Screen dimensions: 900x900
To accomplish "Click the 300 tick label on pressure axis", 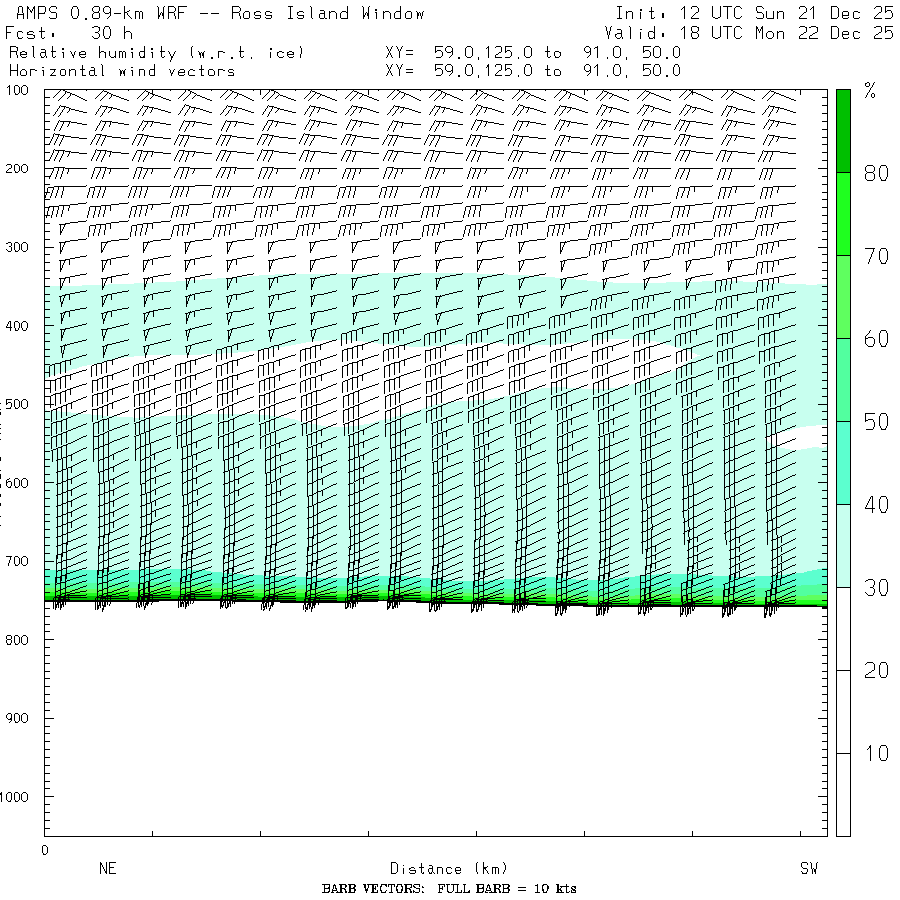I will pos(20,247).
